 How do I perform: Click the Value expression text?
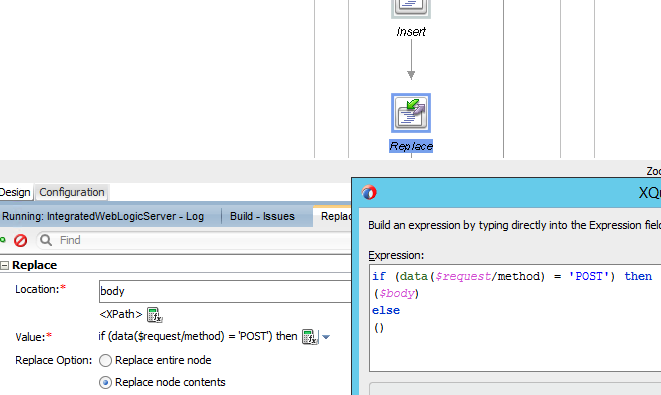click(198, 336)
